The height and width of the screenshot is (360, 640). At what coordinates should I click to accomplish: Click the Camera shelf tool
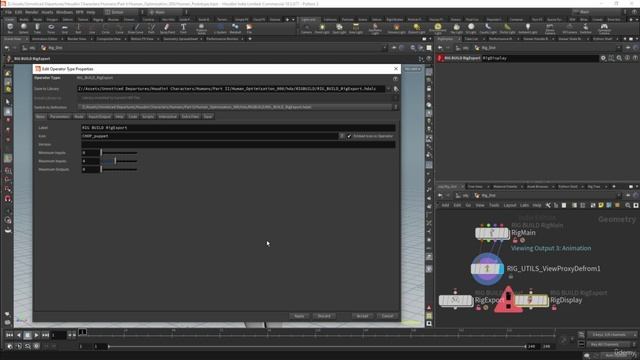click(306, 28)
